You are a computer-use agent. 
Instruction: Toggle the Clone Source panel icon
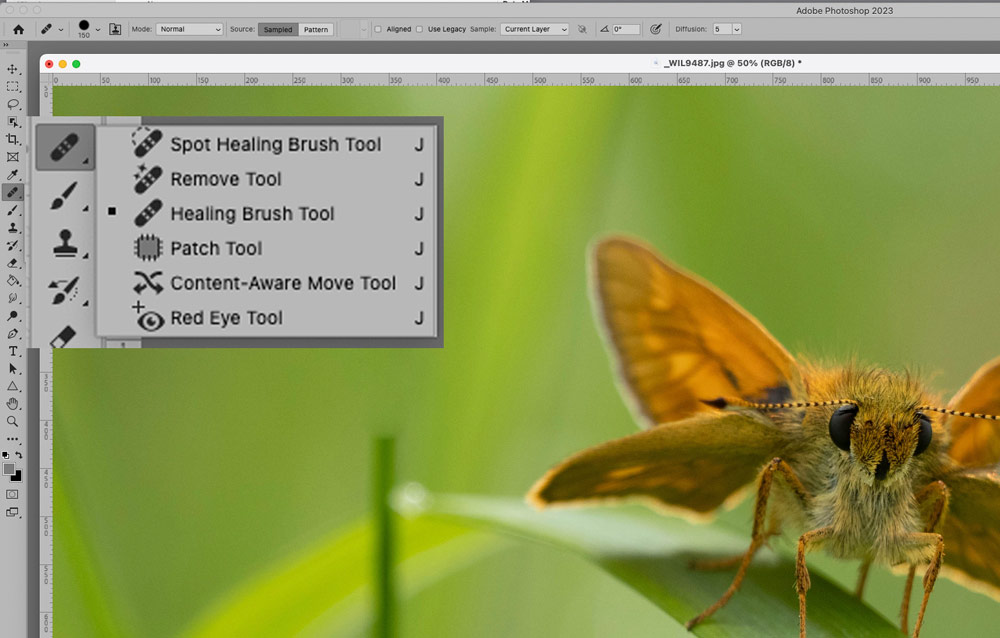tap(115, 29)
